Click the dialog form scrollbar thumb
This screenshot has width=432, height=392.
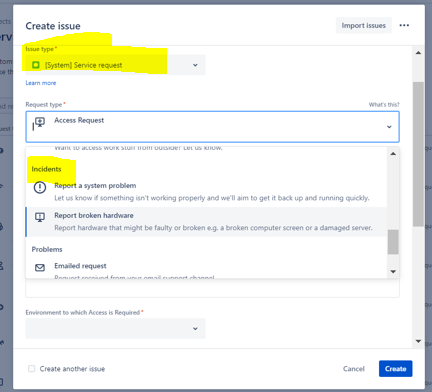click(x=418, y=154)
